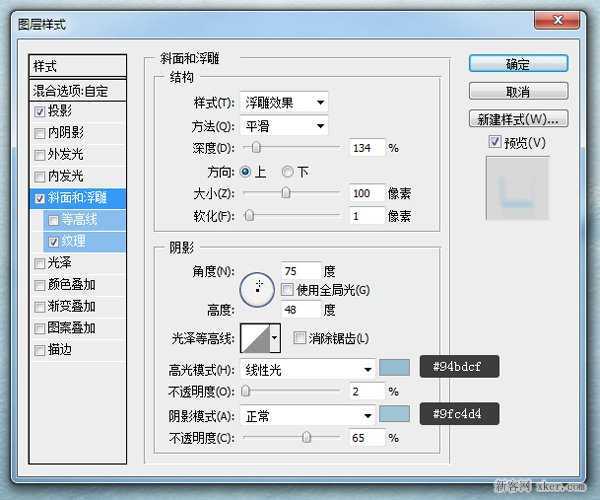Open the 高光模式(H) blend mode dropdown
600x500 pixels.
[x=307, y=370]
